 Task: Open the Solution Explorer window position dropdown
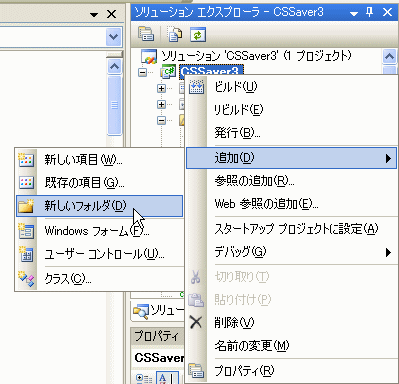pos(354,13)
